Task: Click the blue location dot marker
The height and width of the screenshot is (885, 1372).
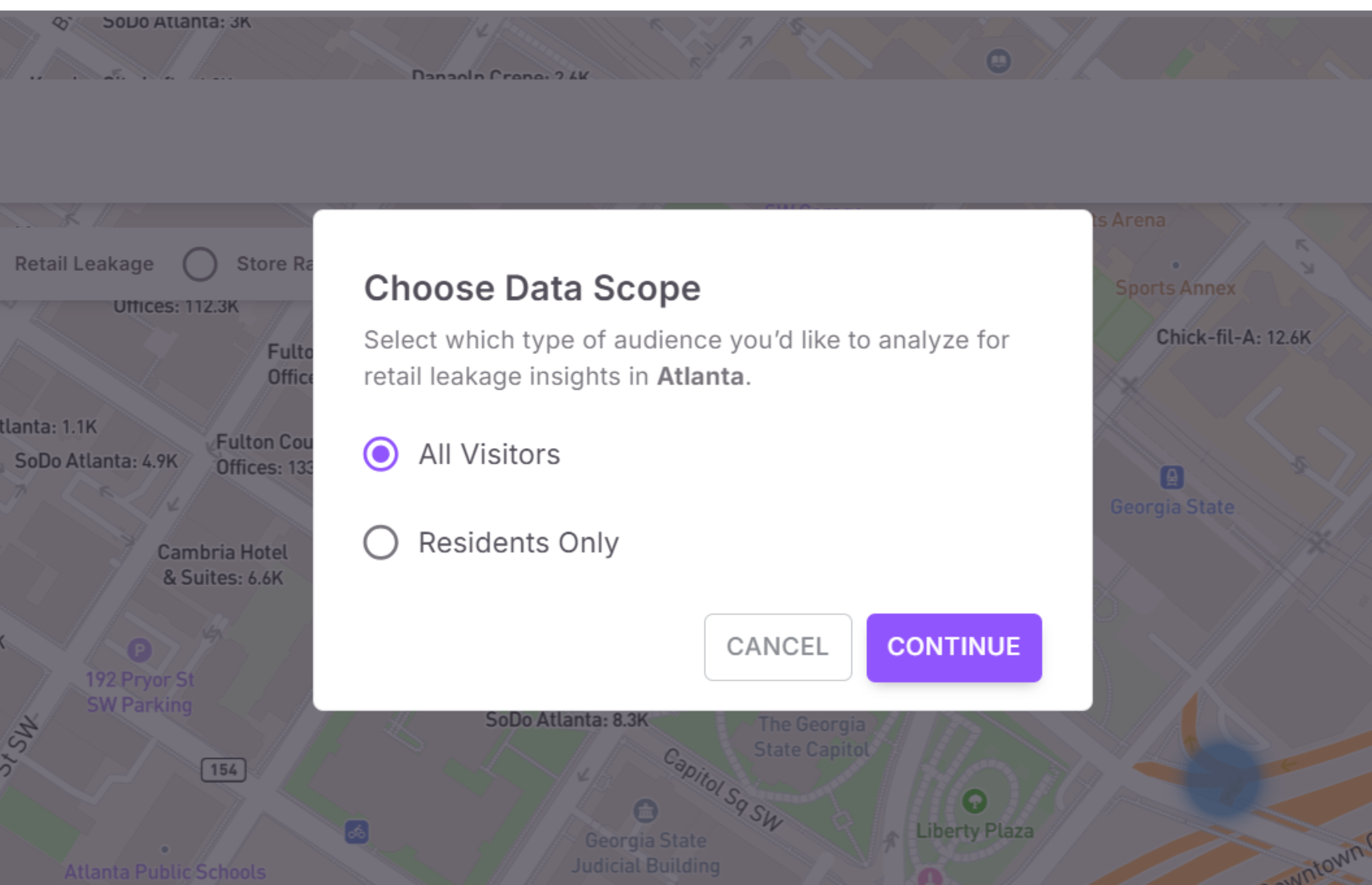Action: click(x=1223, y=779)
